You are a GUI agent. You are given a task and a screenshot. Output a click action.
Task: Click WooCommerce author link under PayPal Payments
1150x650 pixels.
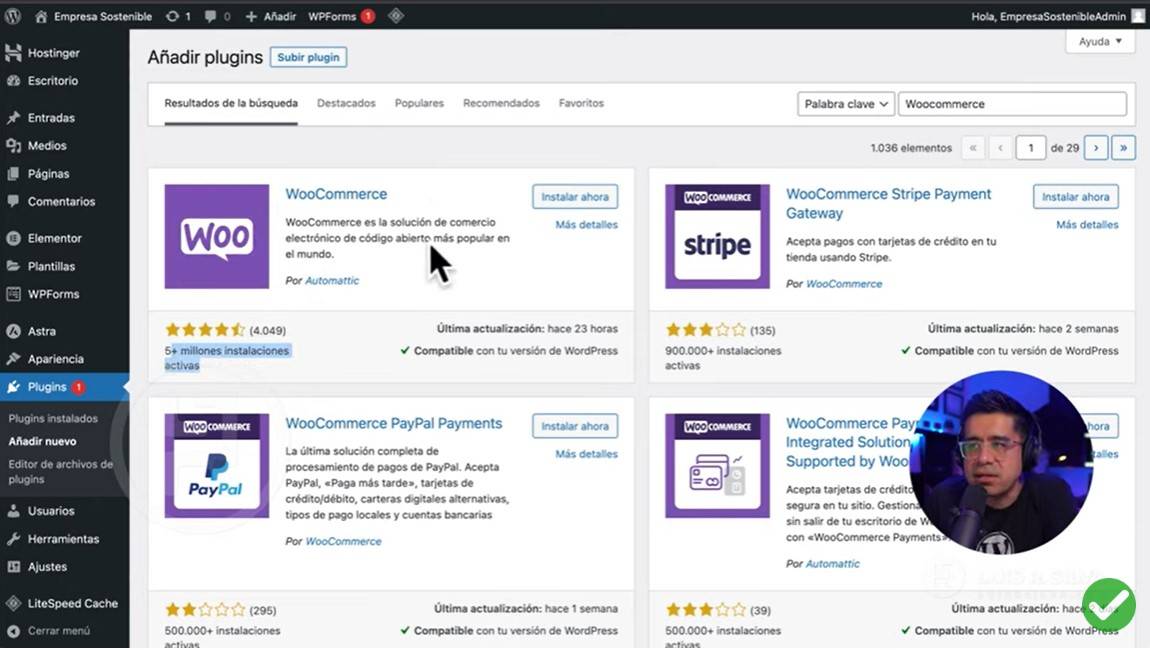point(343,541)
